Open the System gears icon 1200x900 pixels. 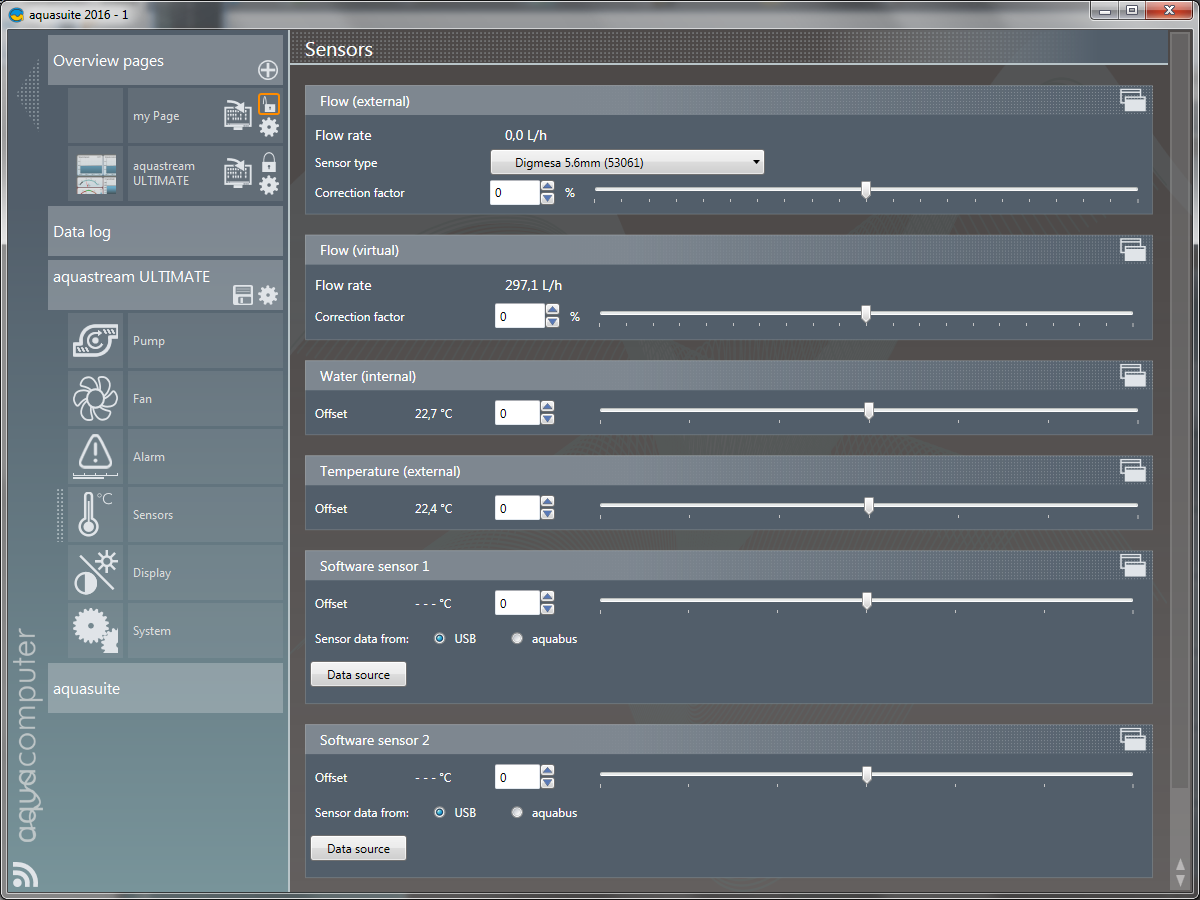[96, 631]
